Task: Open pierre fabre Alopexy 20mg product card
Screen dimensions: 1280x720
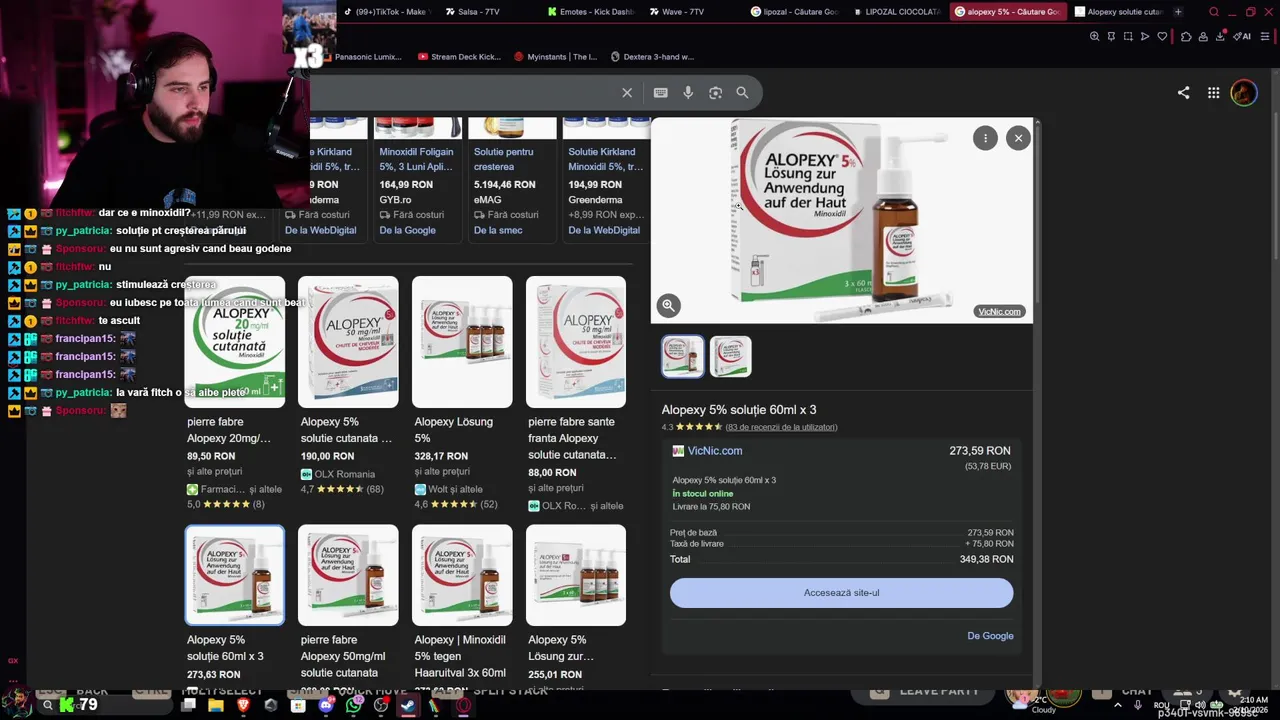Action: (x=234, y=392)
